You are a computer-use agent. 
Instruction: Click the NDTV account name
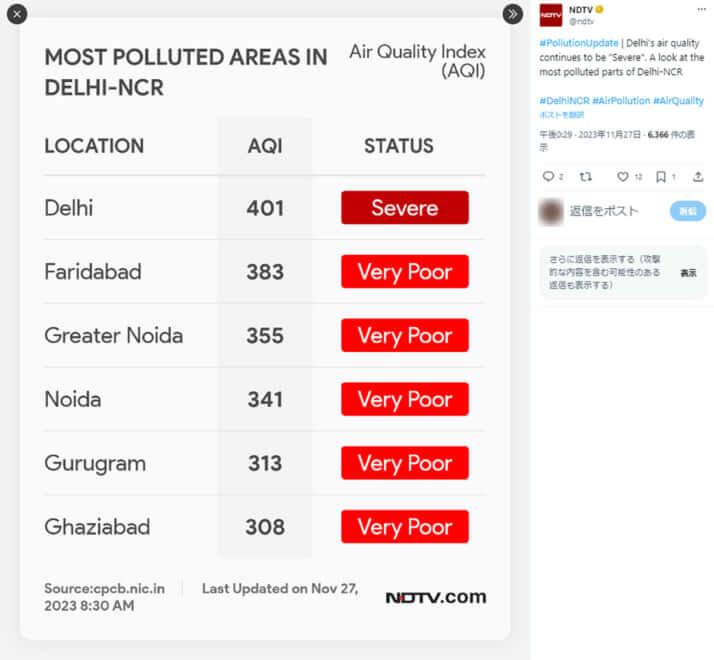pos(581,10)
